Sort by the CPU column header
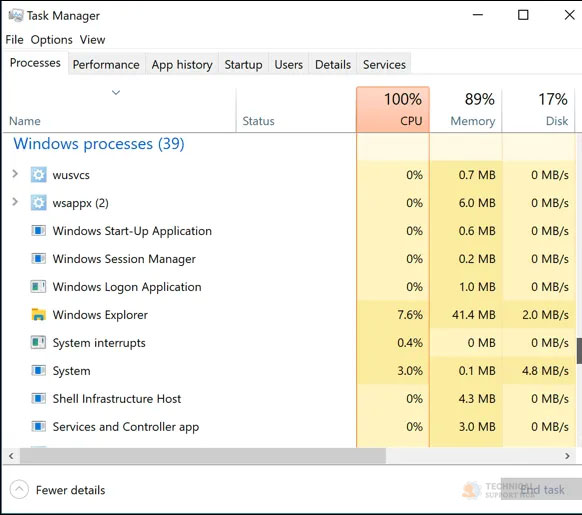The image size is (582, 515). tap(393, 110)
